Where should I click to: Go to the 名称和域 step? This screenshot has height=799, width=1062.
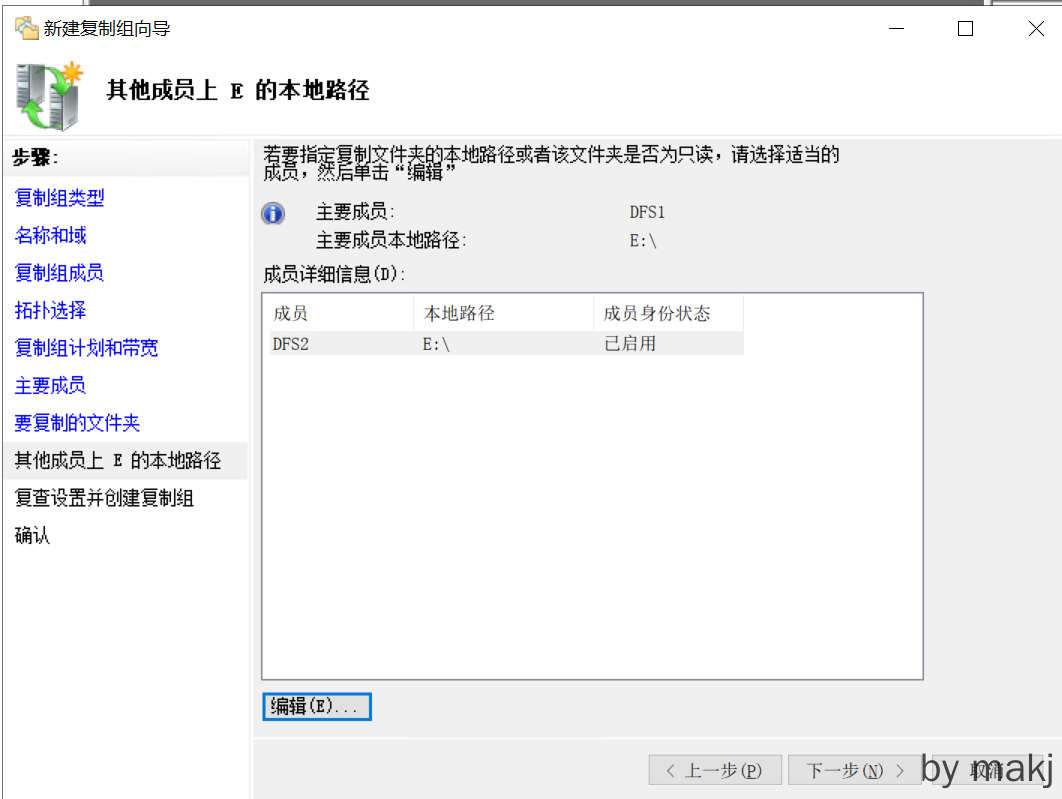pyautogui.click(x=50, y=236)
